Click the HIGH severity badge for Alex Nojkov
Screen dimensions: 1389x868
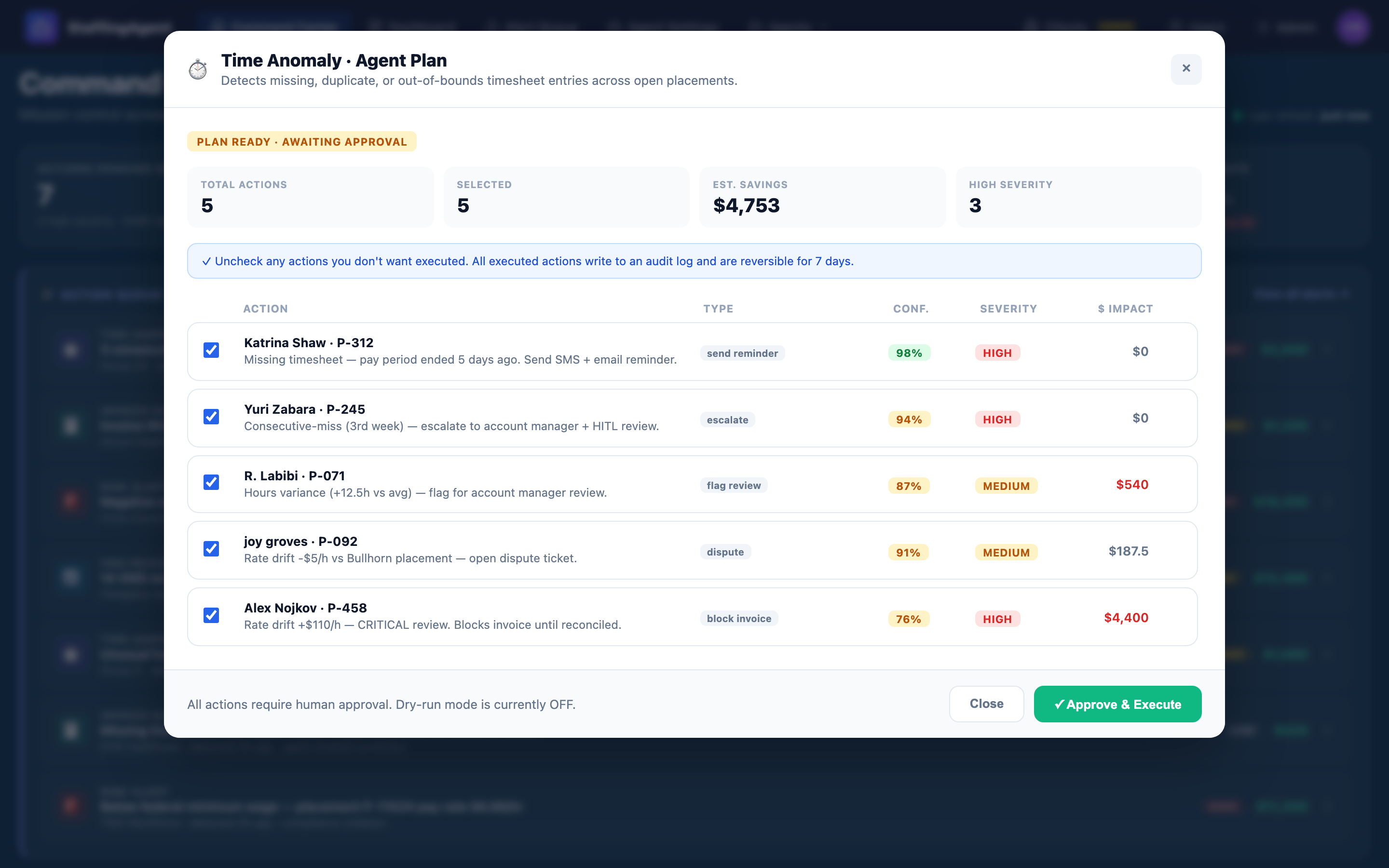997,620
